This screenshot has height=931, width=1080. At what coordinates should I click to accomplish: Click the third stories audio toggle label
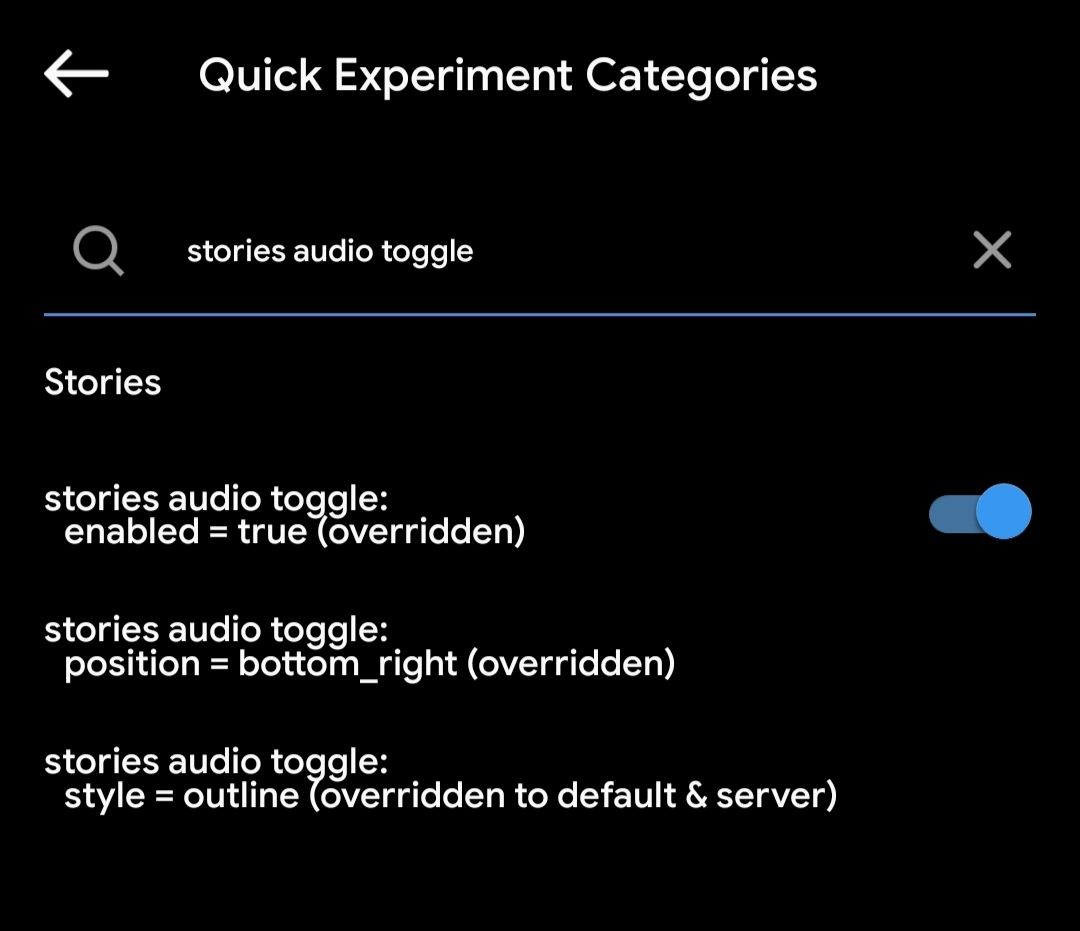(216, 762)
